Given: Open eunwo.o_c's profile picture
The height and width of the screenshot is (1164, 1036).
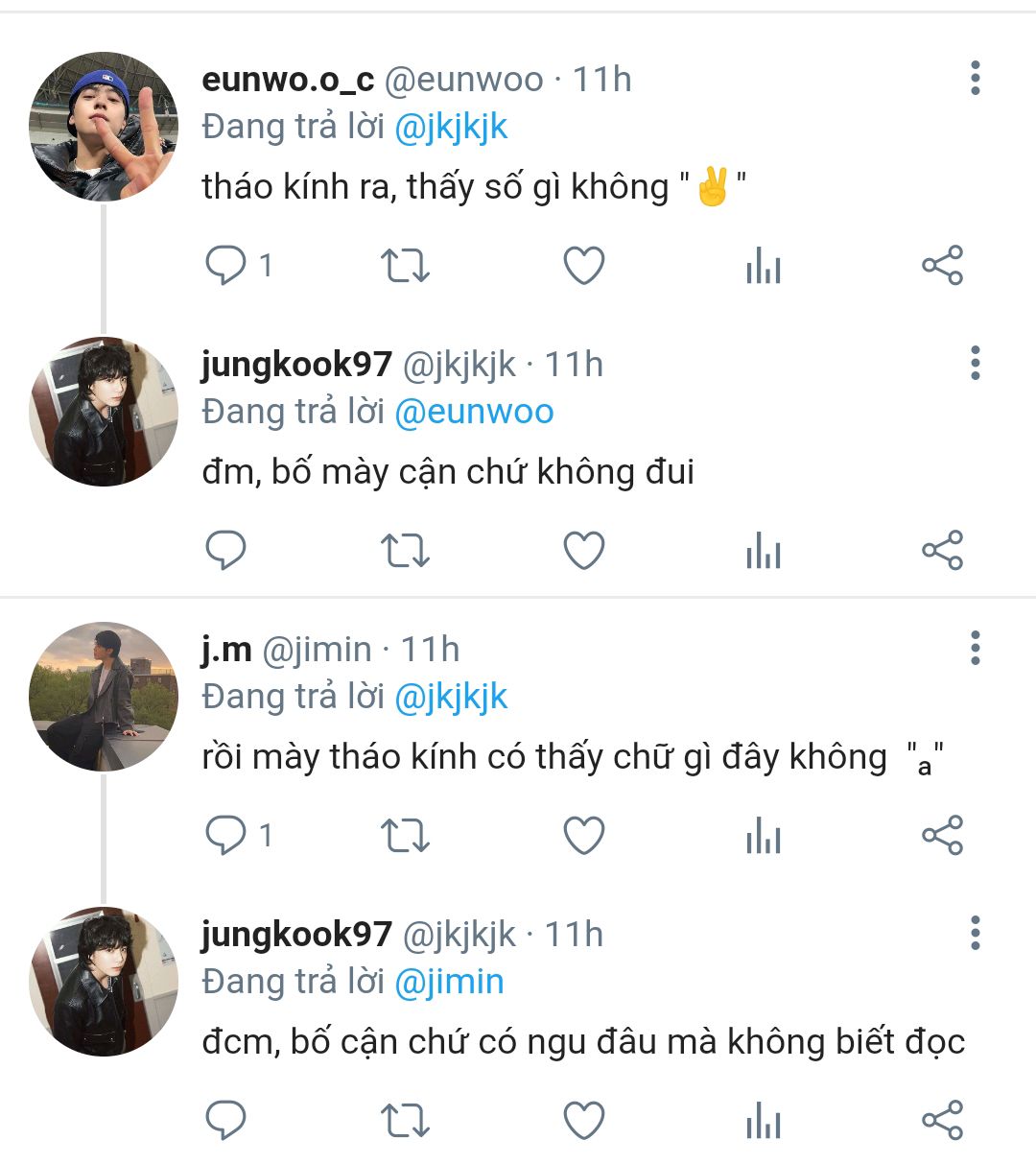Looking at the screenshot, I should coord(104,127).
